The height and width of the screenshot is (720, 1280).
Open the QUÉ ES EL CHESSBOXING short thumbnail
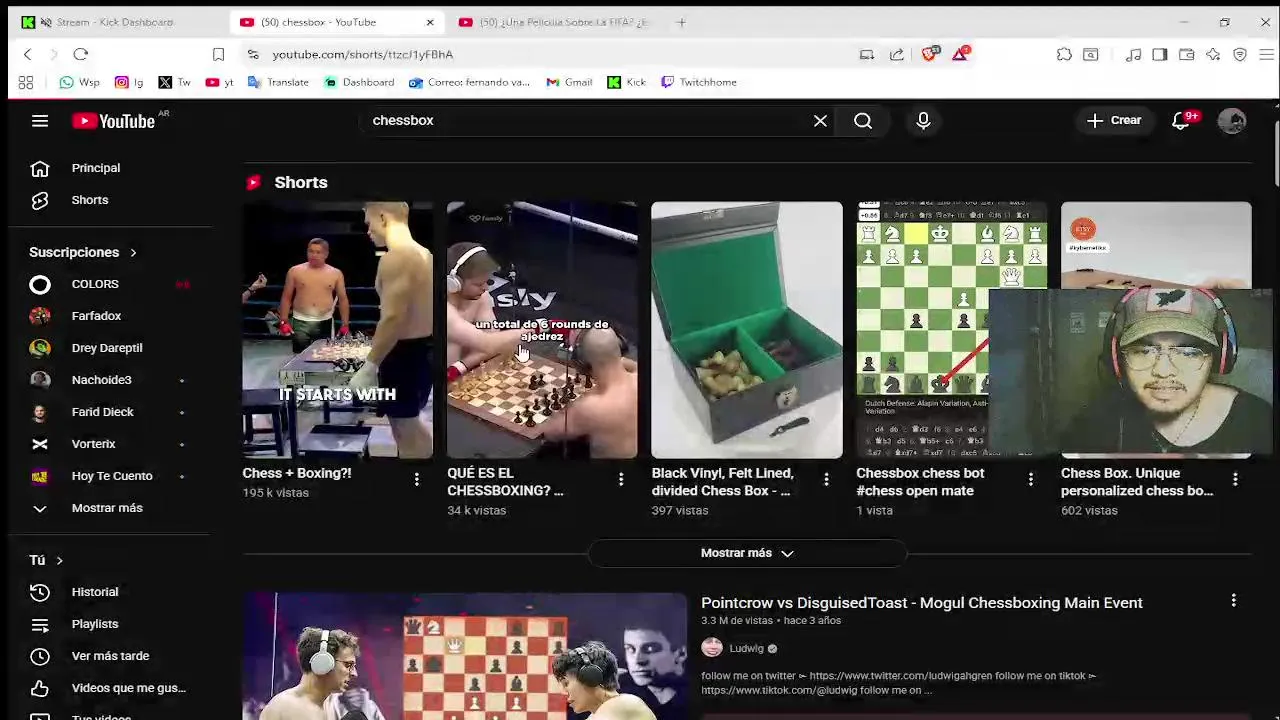542,330
